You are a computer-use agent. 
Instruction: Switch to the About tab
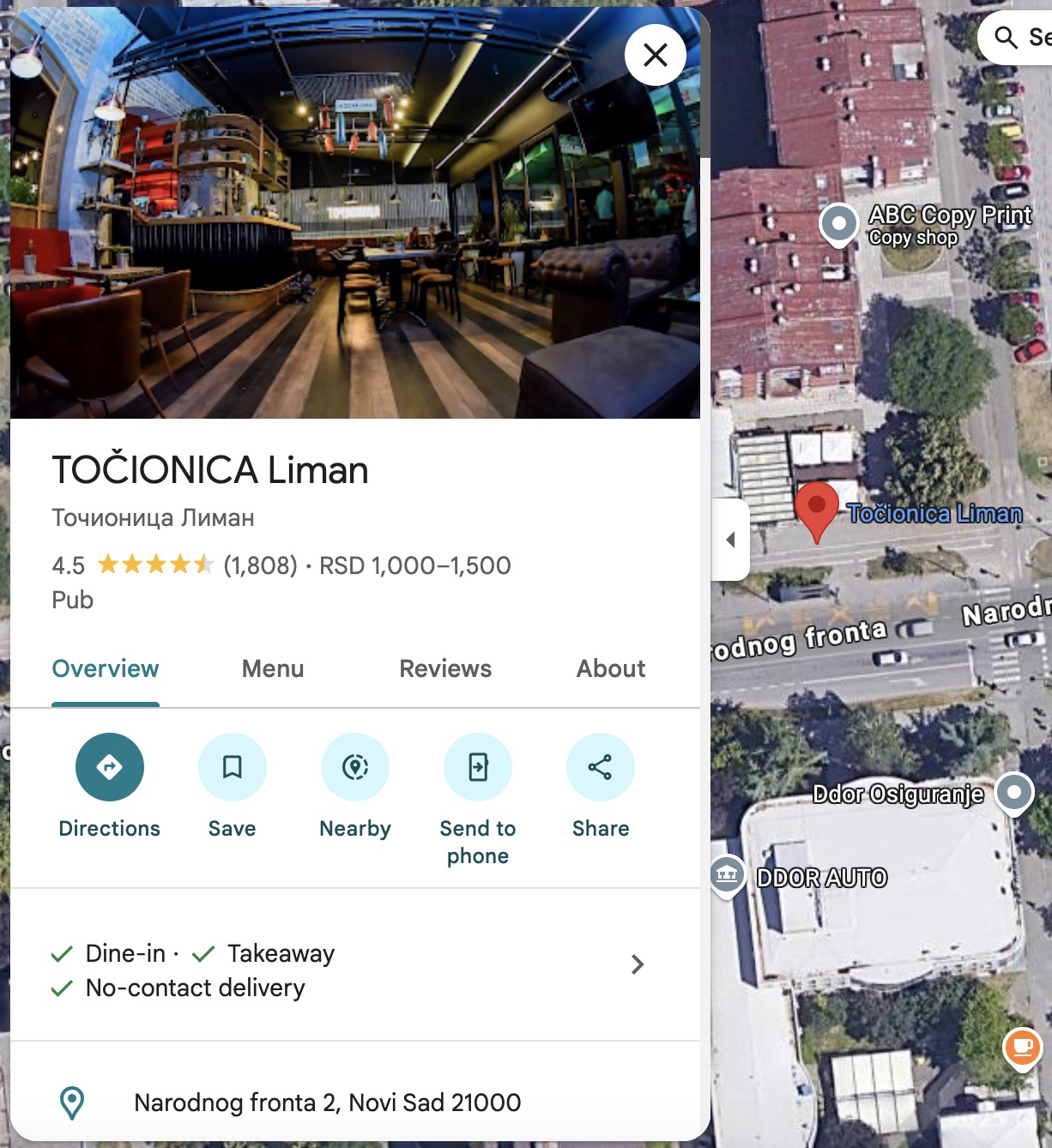(611, 668)
